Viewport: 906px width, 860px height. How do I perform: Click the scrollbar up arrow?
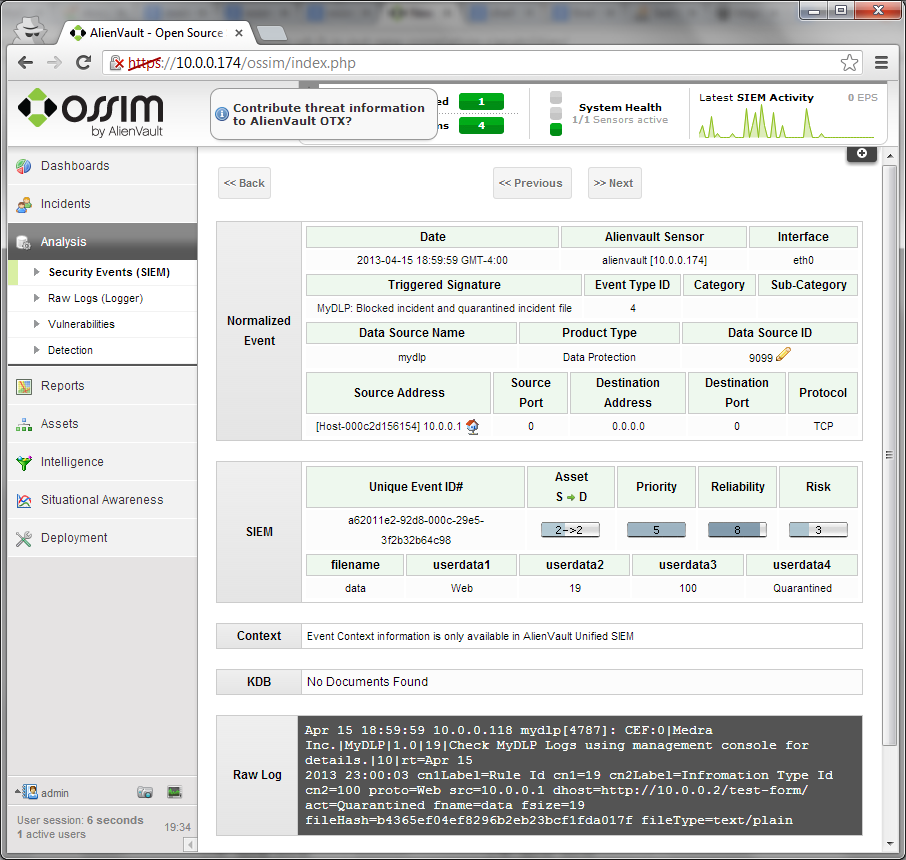pos(890,155)
